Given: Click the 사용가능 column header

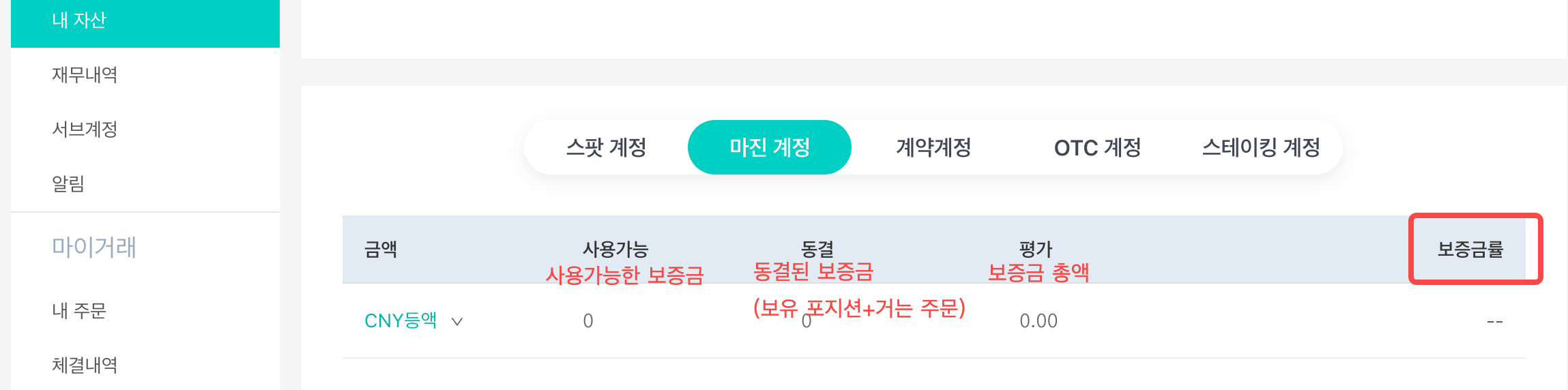Looking at the screenshot, I should (615, 249).
